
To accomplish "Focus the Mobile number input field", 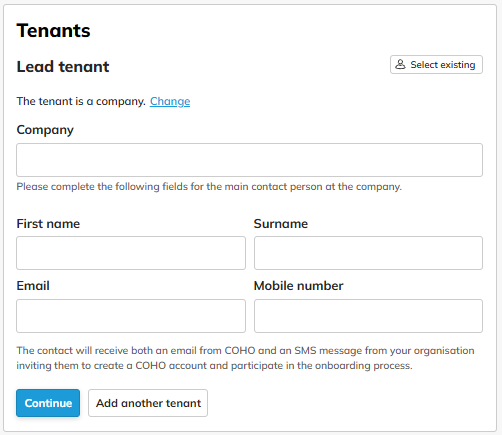I will click(x=368, y=316).
